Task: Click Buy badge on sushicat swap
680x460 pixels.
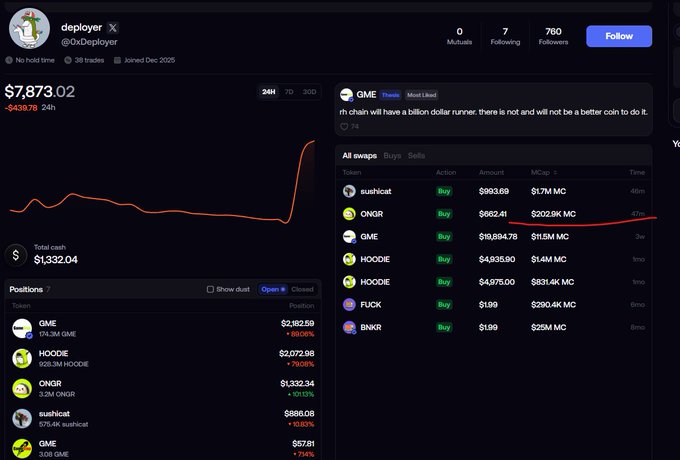Action: pos(444,191)
